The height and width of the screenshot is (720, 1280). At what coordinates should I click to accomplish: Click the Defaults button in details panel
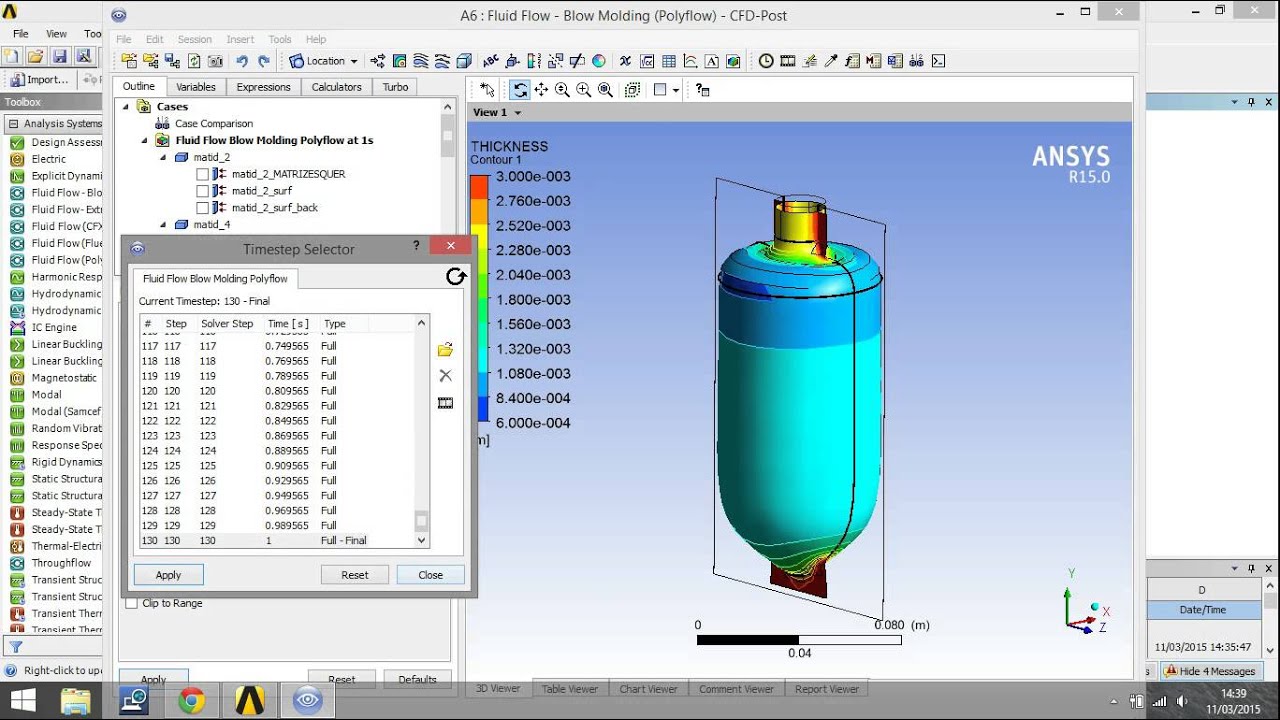coord(417,679)
